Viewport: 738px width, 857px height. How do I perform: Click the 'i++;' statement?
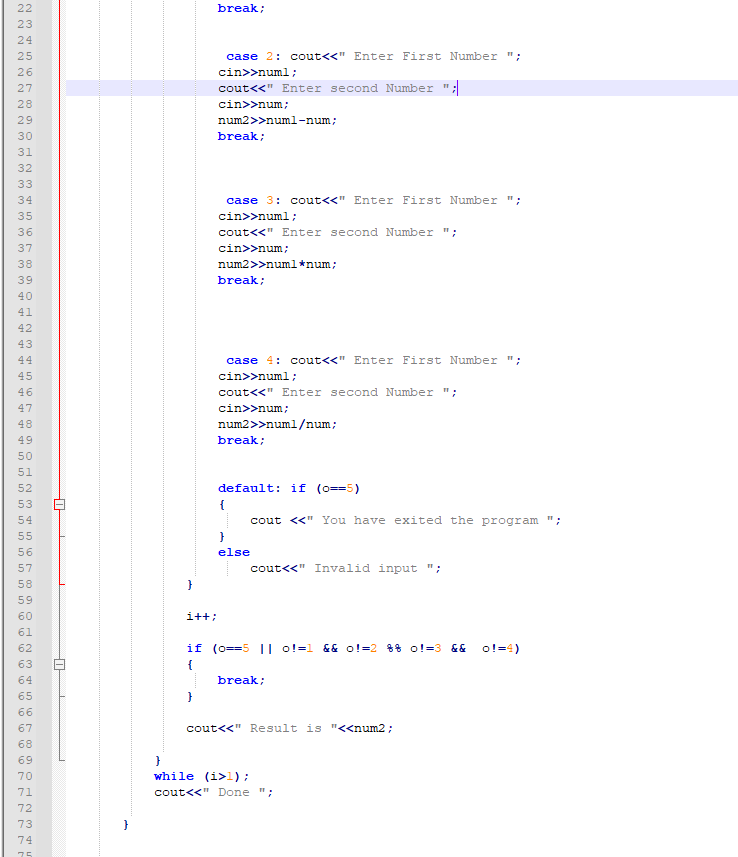pos(202,617)
